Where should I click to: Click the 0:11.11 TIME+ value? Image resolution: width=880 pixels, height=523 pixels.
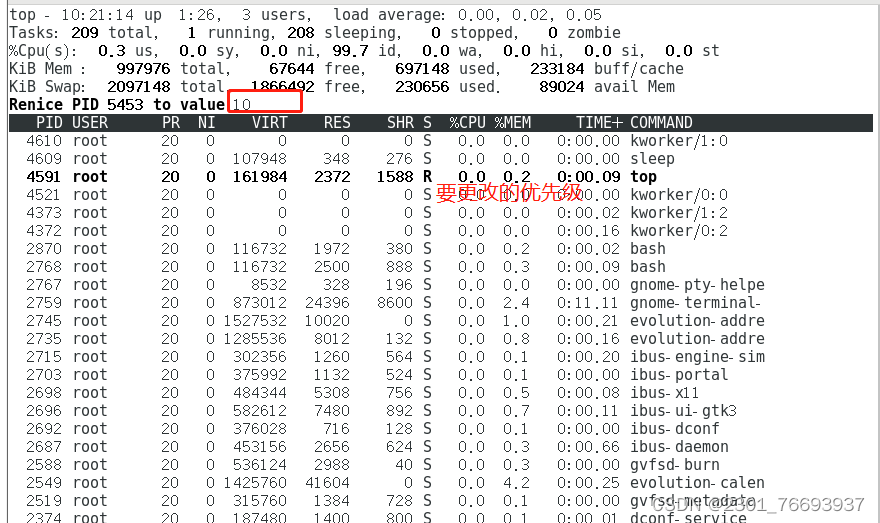click(588, 302)
